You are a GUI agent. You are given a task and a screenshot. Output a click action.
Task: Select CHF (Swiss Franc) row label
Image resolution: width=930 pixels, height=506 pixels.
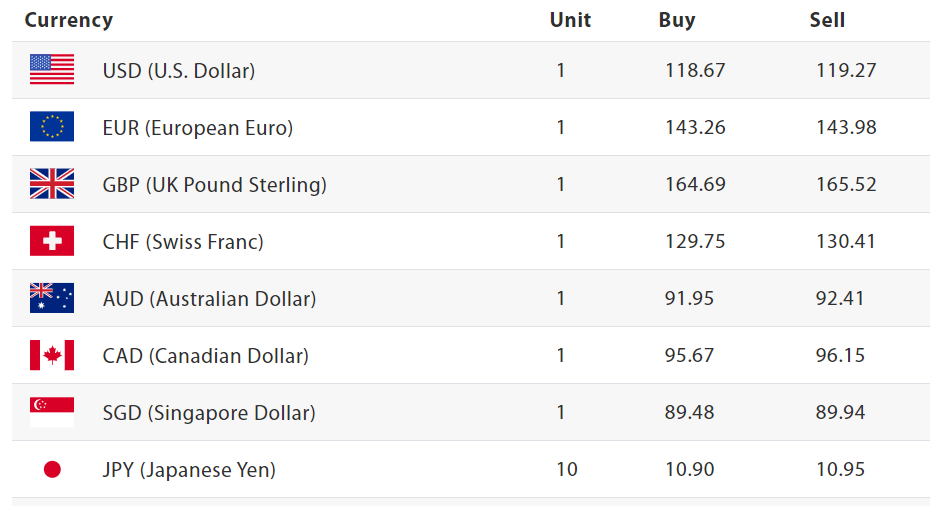[183, 242]
